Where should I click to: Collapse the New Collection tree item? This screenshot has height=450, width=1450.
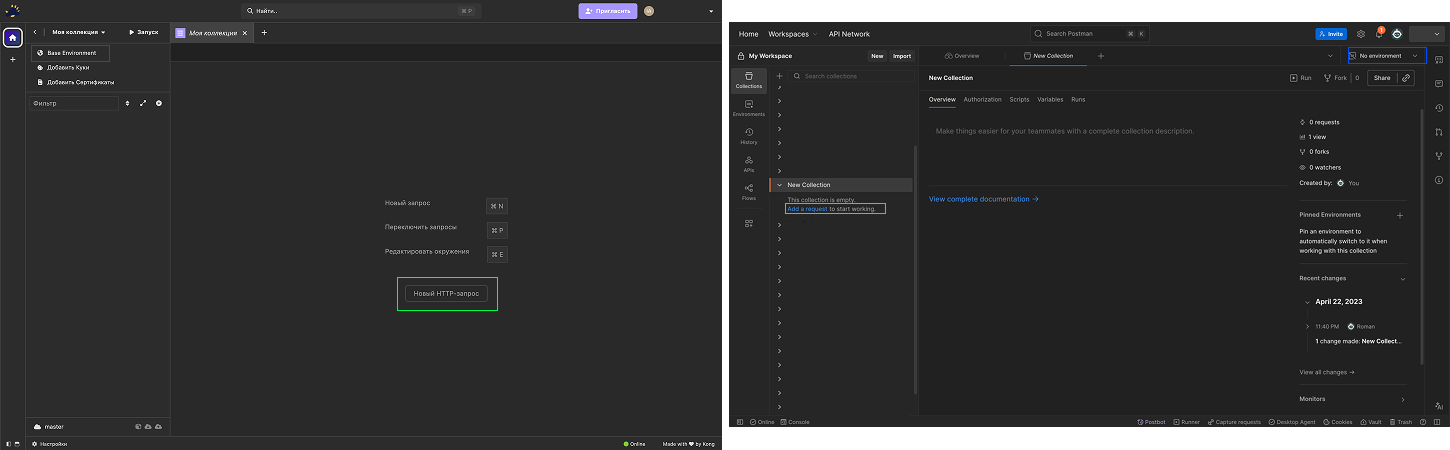[x=779, y=185]
